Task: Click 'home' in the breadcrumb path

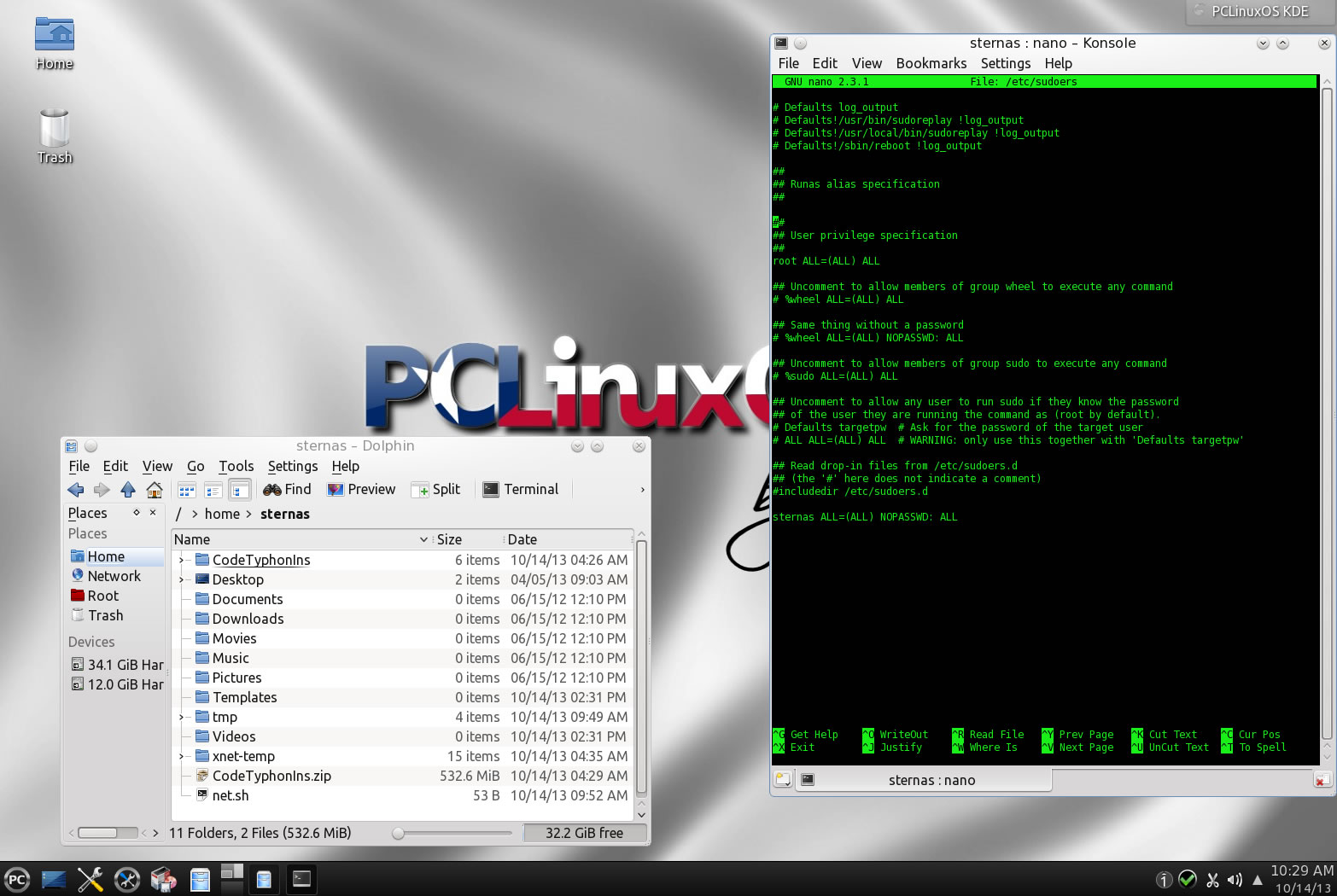Action: tap(222, 514)
